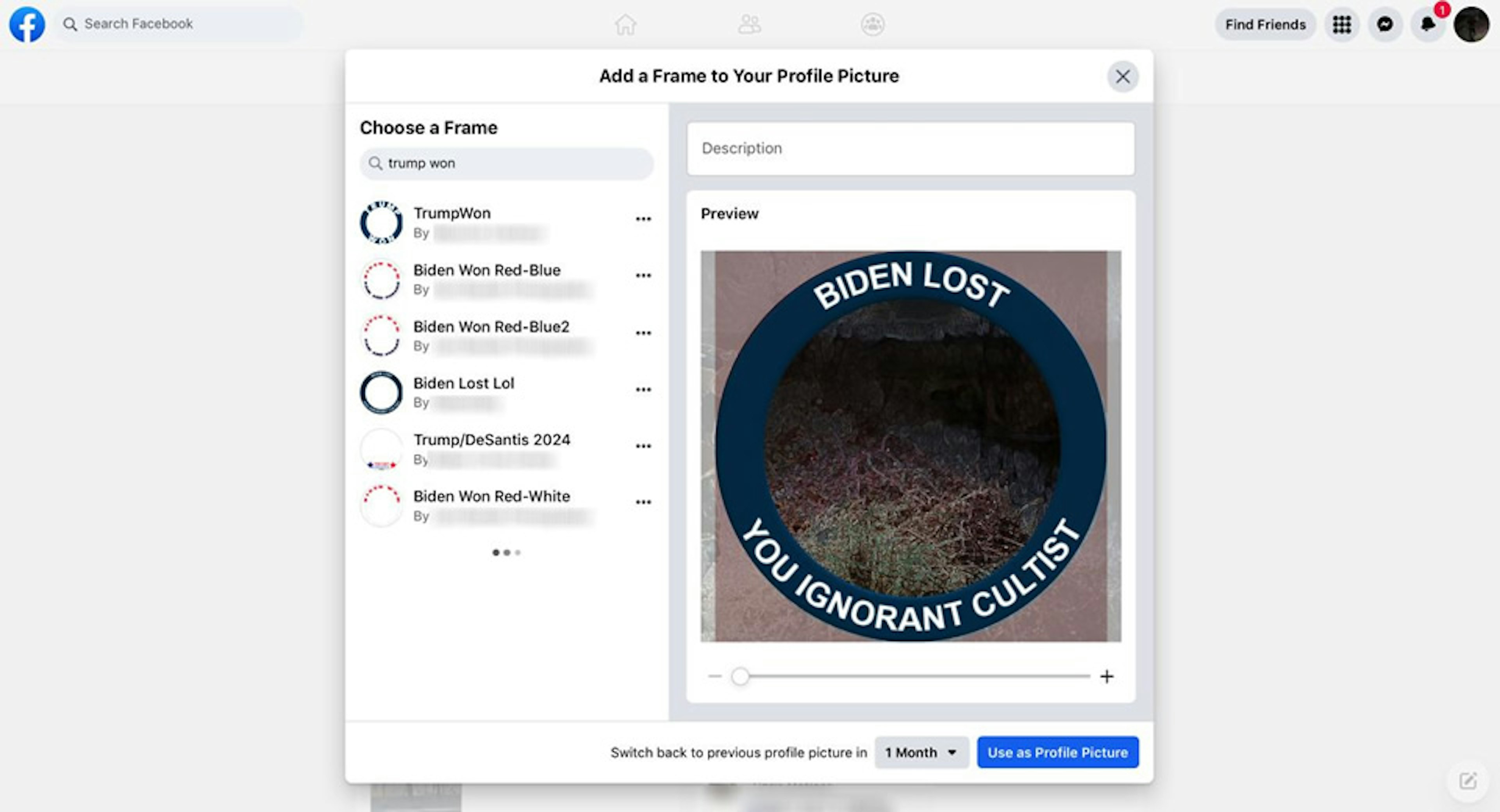Click the Find Friends button

pyautogui.click(x=1265, y=25)
